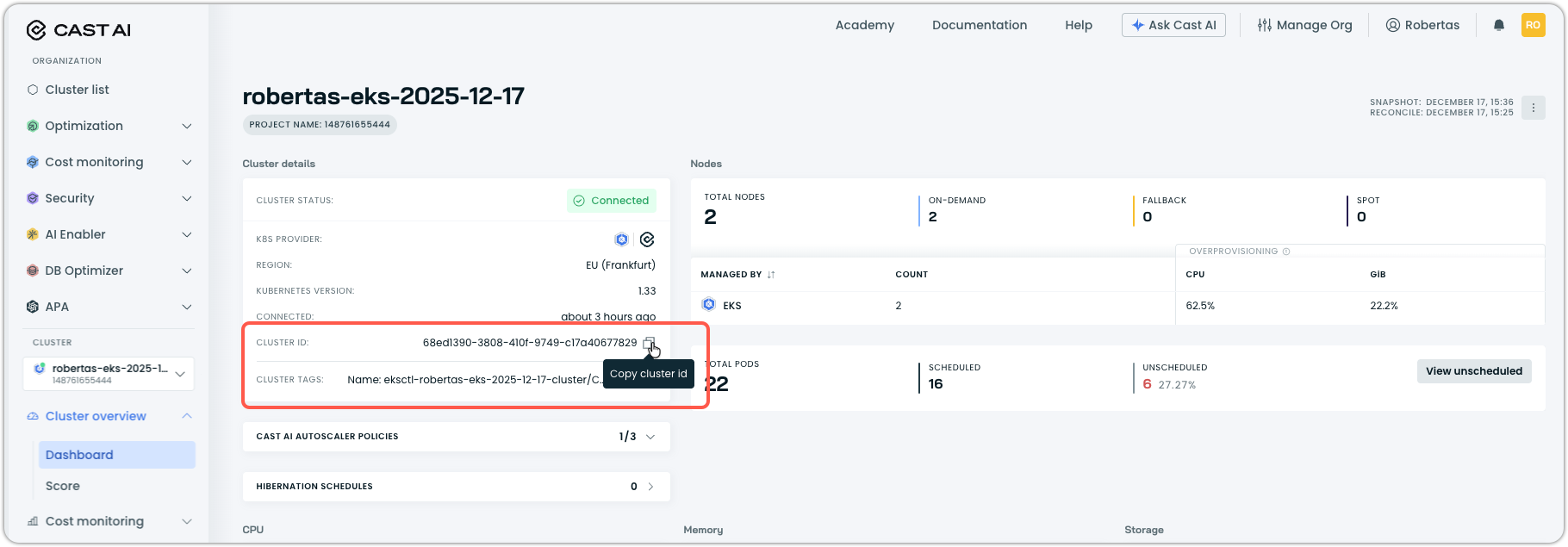The height and width of the screenshot is (547, 1568).
Task: Click the 22.2% GiB overprovisioning value
Action: point(1384,306)
